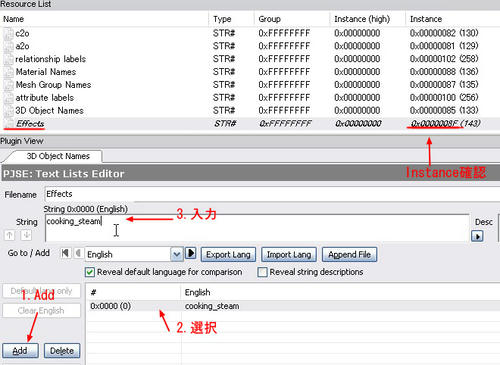This screenshot has width=500, height=365.
Task: Click the Import Lang button
Action: tap(289, 255)
